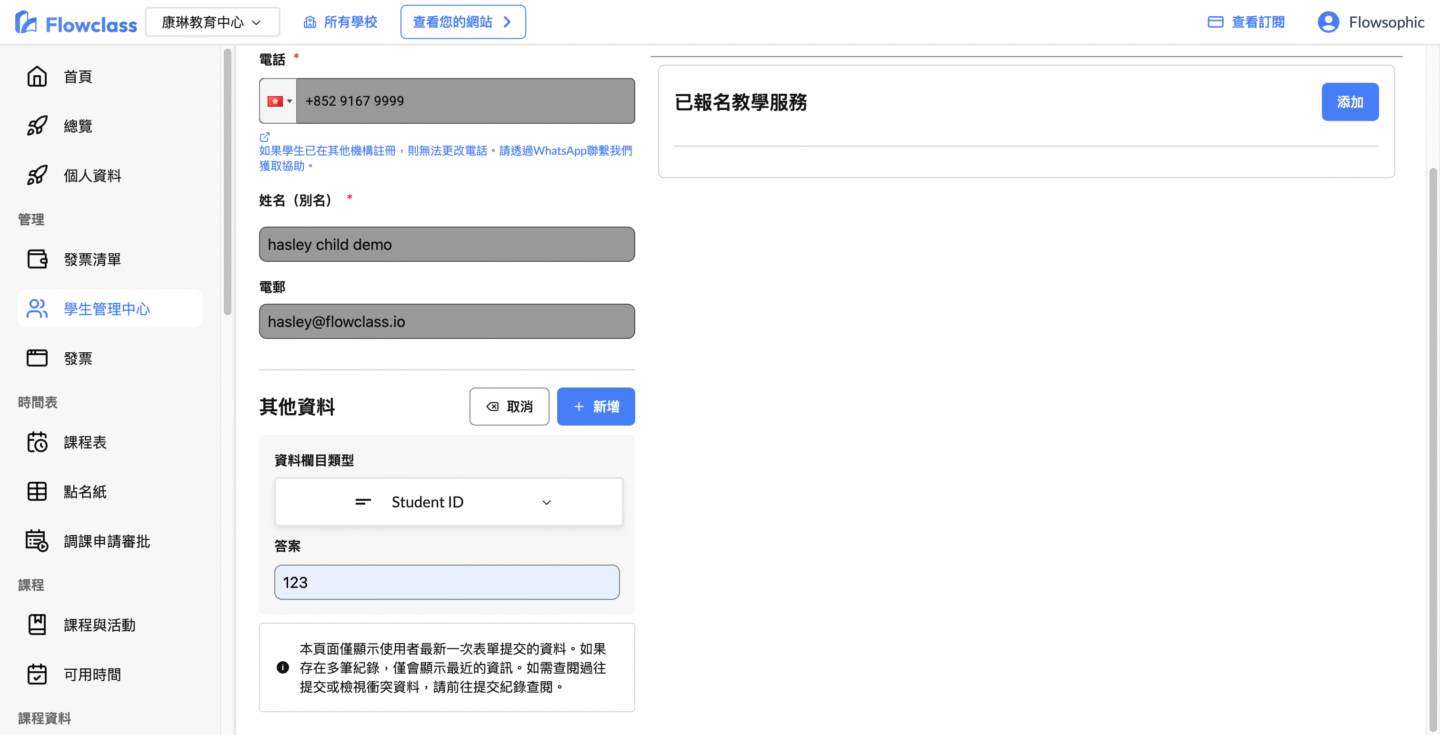Select 可用時間 in the sidebar

tap(92, 675)
